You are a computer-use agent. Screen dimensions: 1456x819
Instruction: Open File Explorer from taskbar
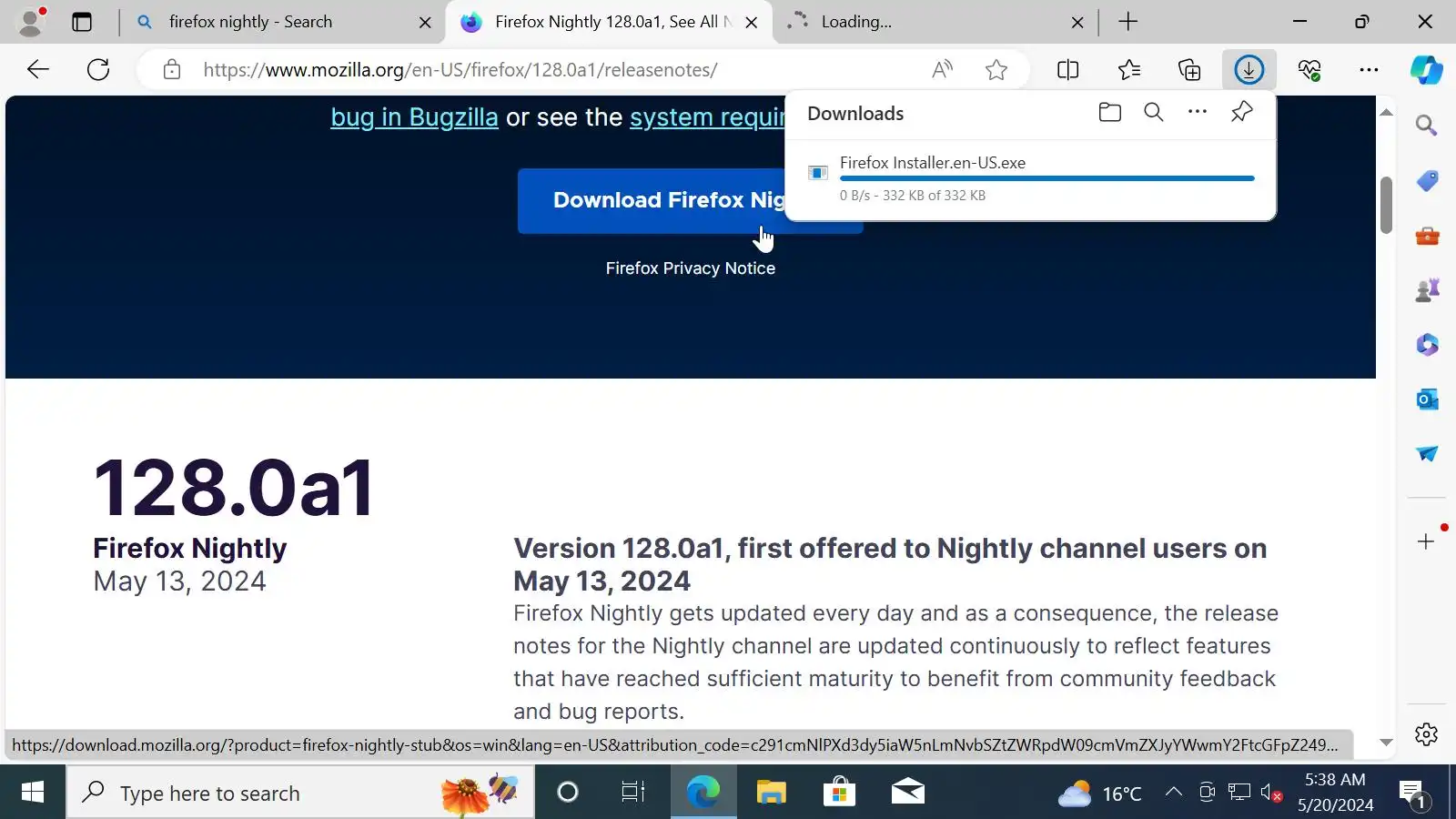pyautogui.click(x=771, y=793)
